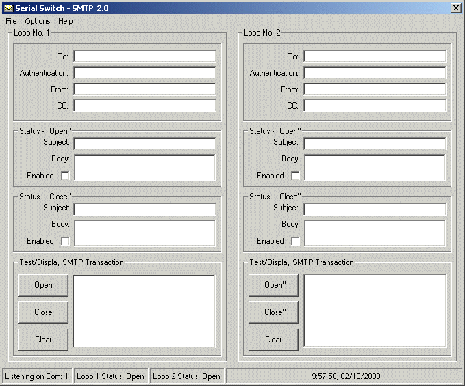Click Loop 2 Status Close Subject field
The image size is (465, 386).
(375, 209)
